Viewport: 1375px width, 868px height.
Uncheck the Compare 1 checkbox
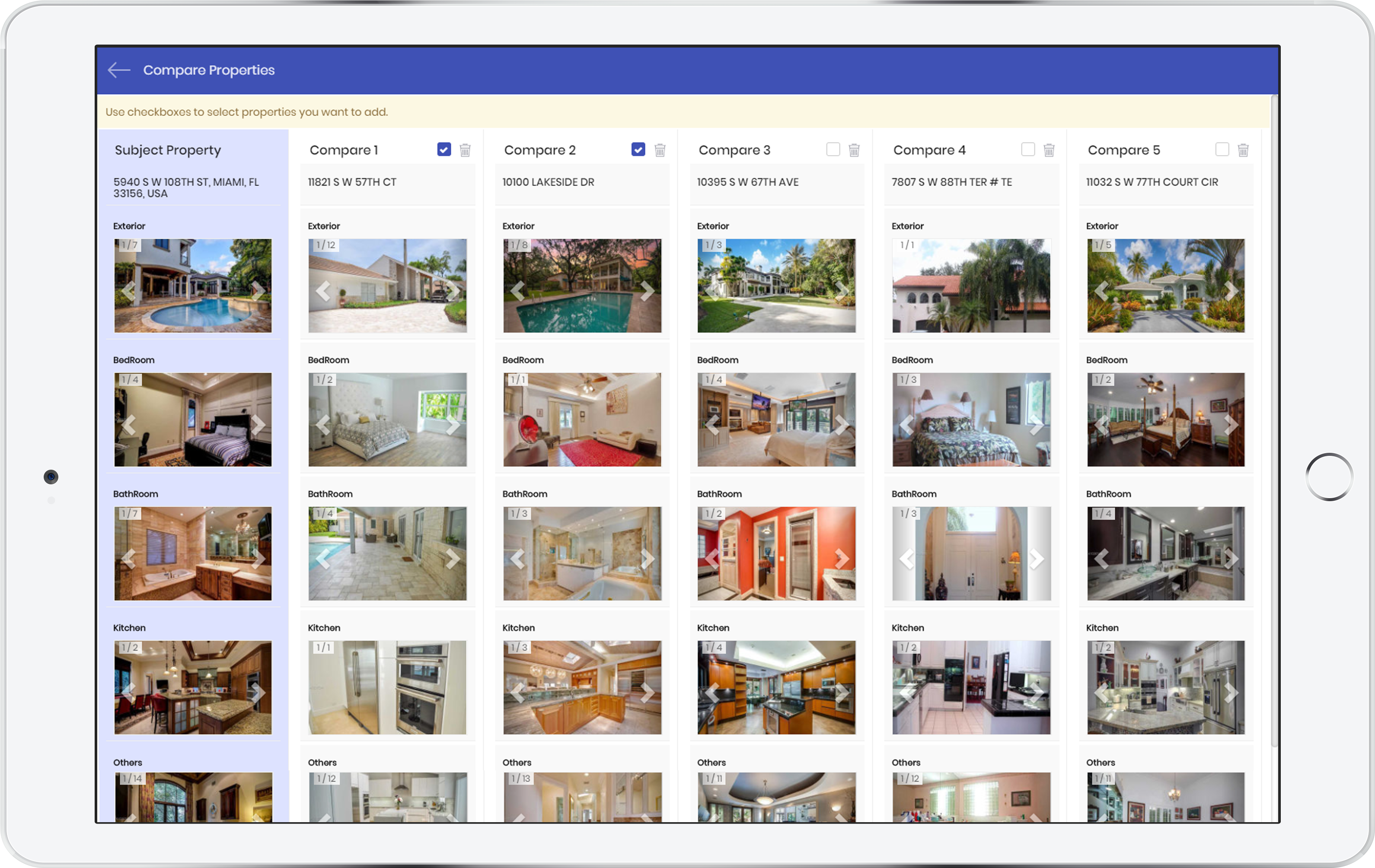(x=443, y=149)
